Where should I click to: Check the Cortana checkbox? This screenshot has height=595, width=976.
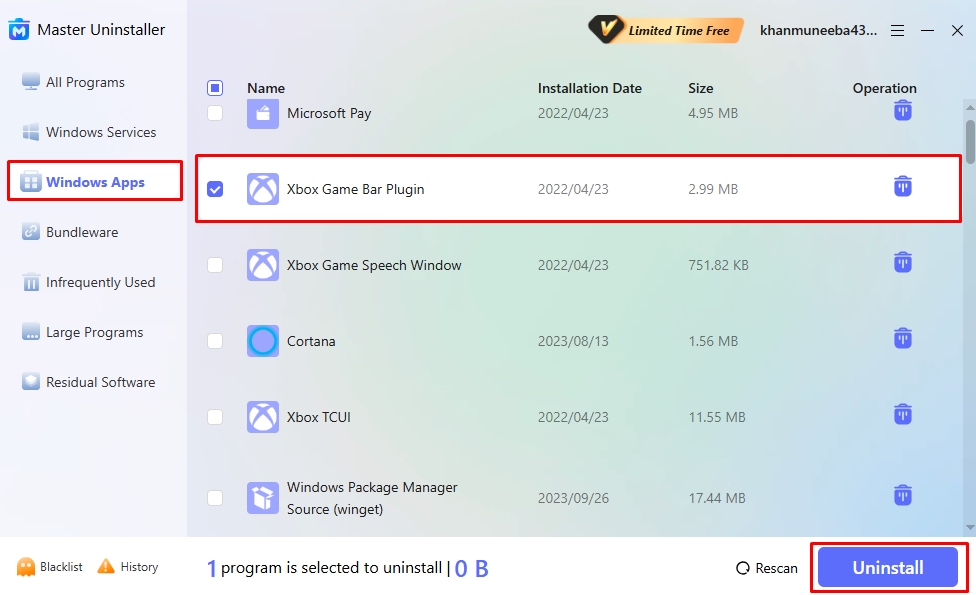click(215, 341)
